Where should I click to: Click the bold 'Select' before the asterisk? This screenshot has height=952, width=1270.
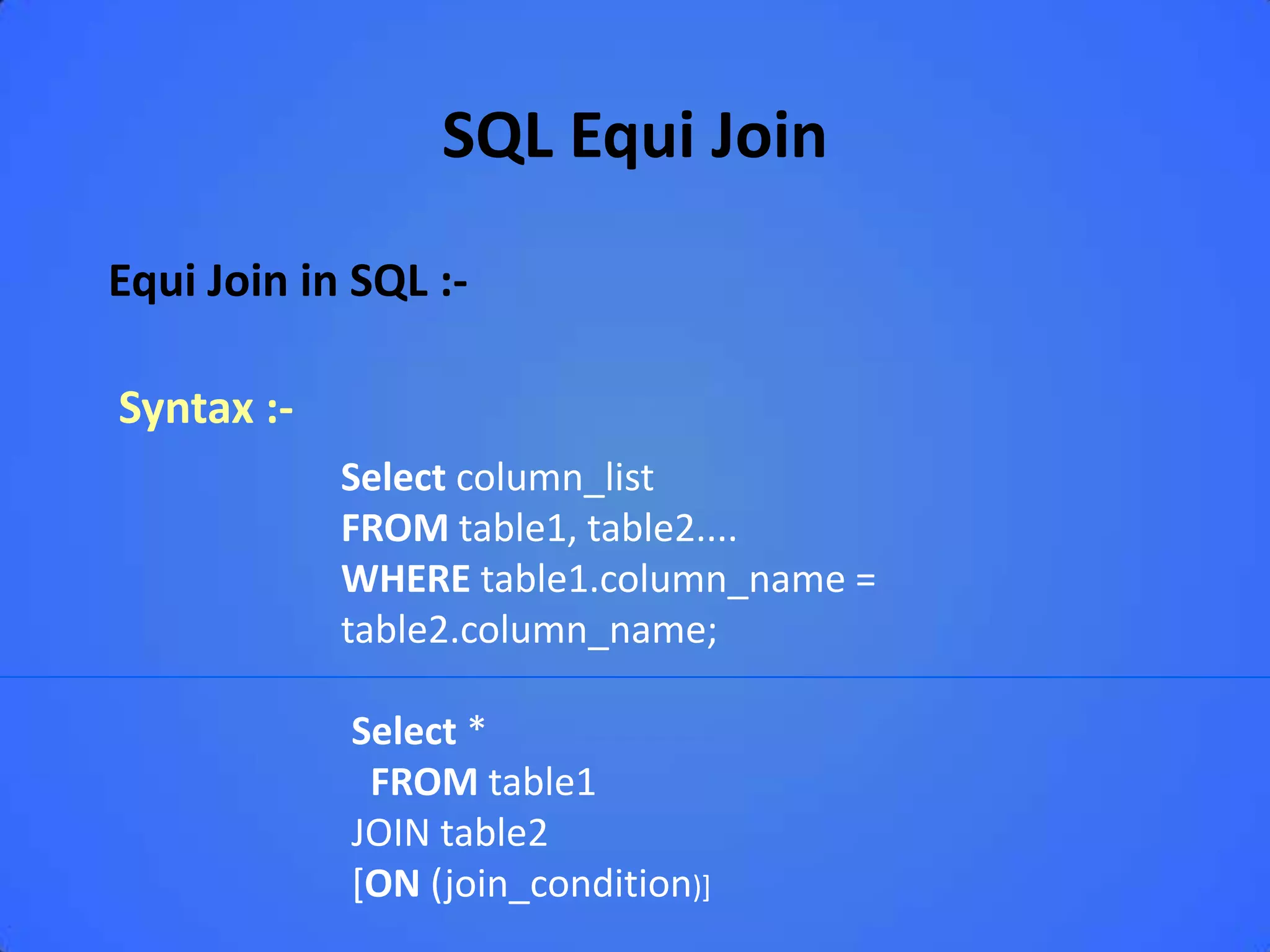point(404,731)
